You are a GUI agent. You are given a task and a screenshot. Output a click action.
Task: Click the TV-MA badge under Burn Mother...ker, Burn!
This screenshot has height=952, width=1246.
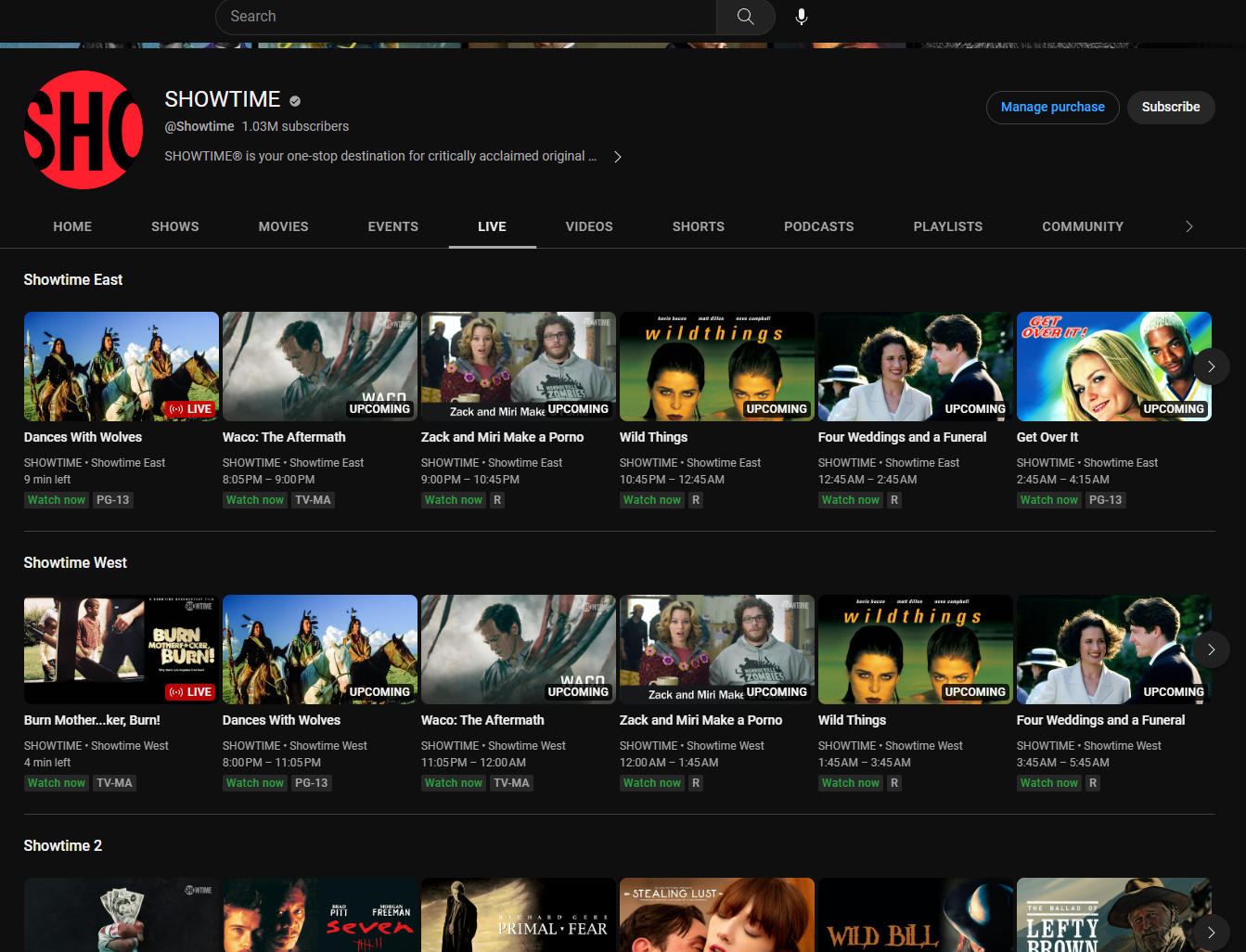coord(115,783)
